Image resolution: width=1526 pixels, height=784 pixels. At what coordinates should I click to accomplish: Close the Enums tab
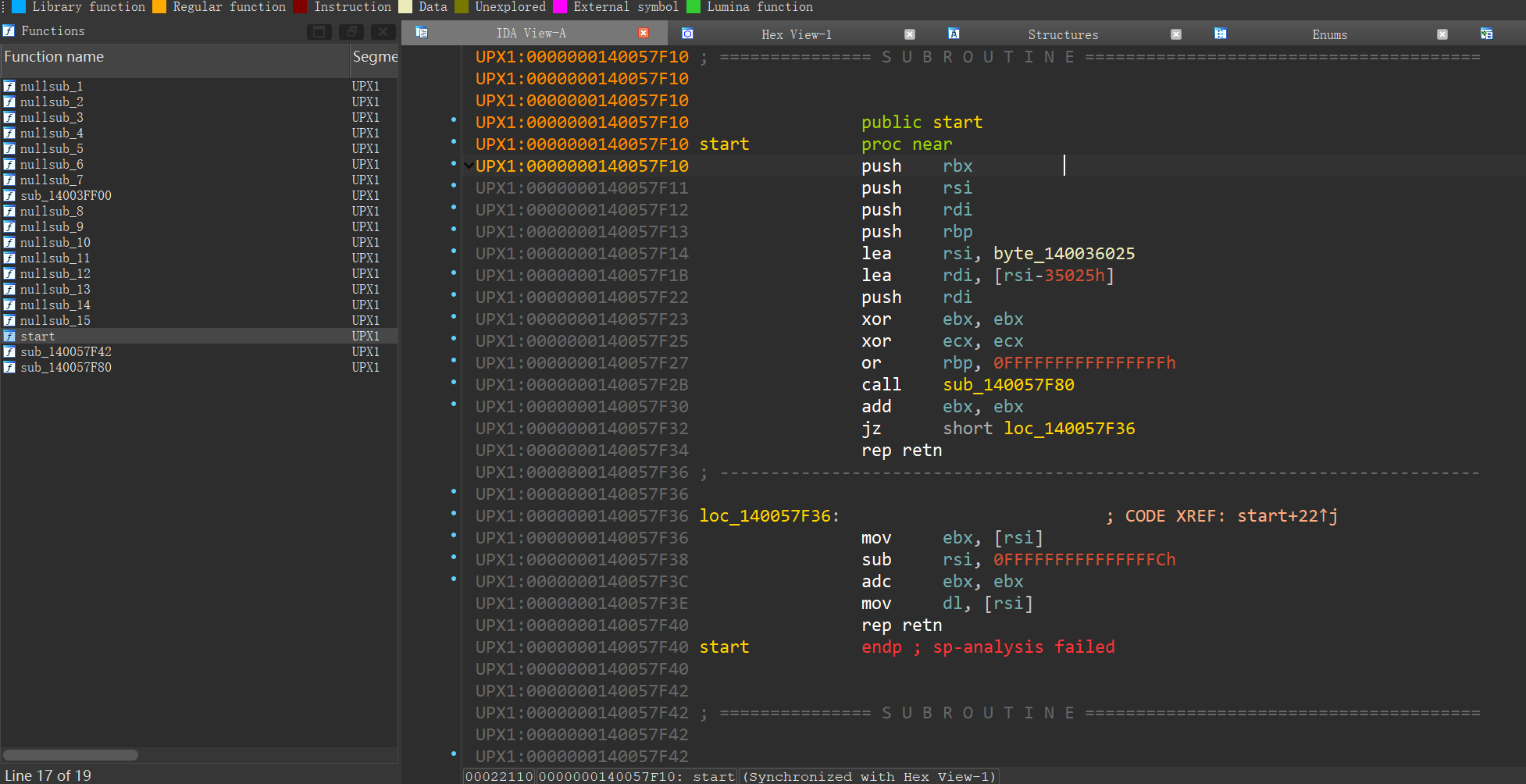coord(1442,34)
